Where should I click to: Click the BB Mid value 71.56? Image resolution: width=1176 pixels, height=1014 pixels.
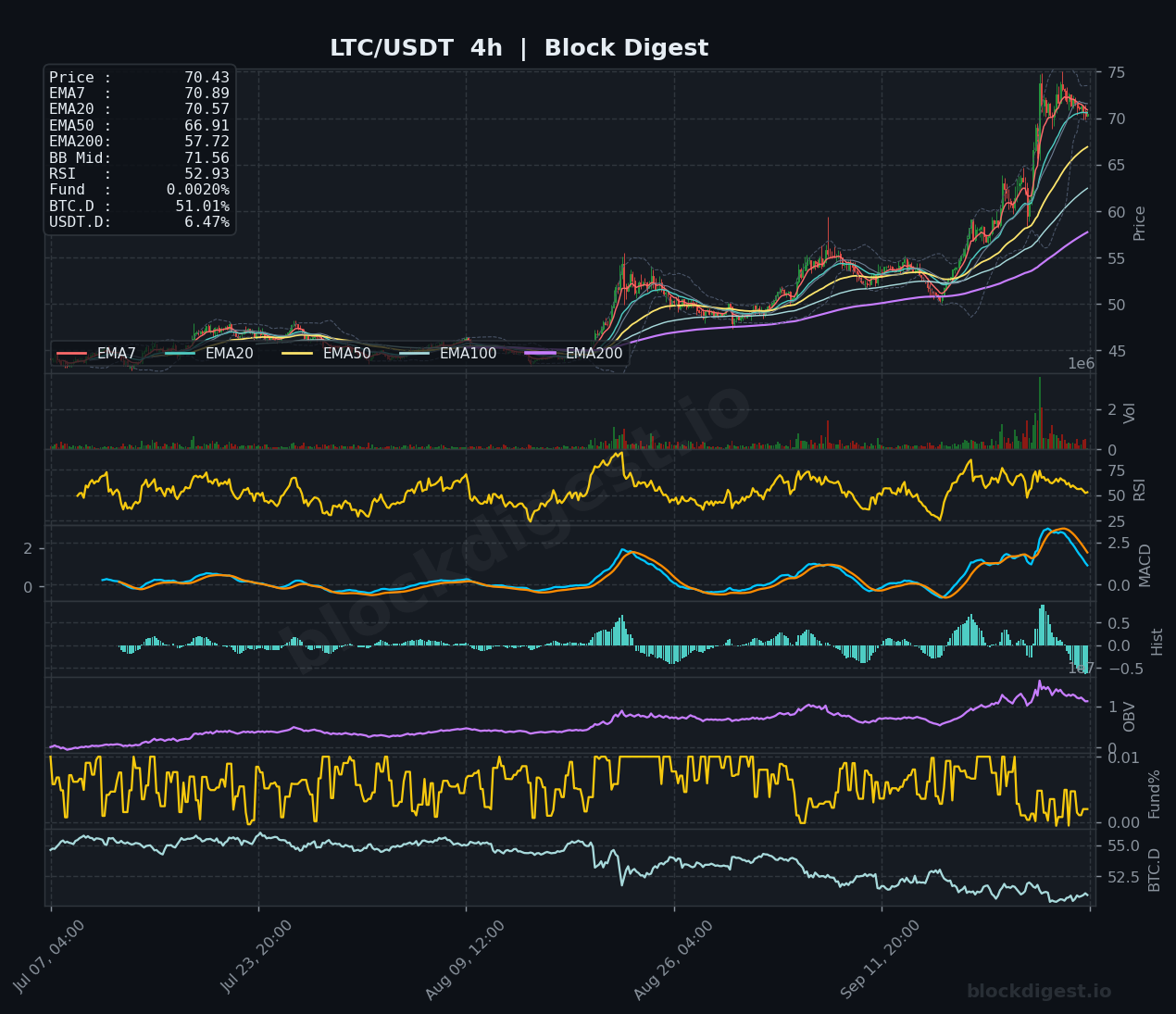[x=206, y=158]
